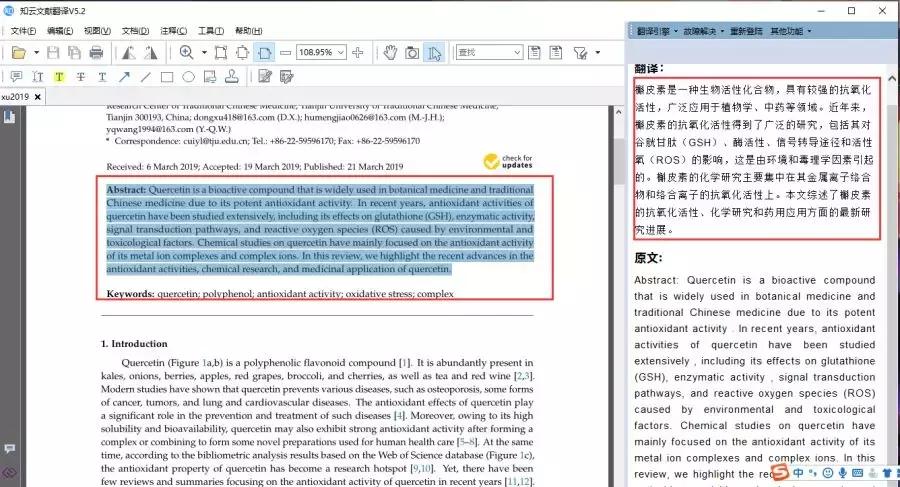Image resolution: width=900 pixels, height=487 pixels.
Task: Open the 翻译引擎 dropdown
Action: 657,31
